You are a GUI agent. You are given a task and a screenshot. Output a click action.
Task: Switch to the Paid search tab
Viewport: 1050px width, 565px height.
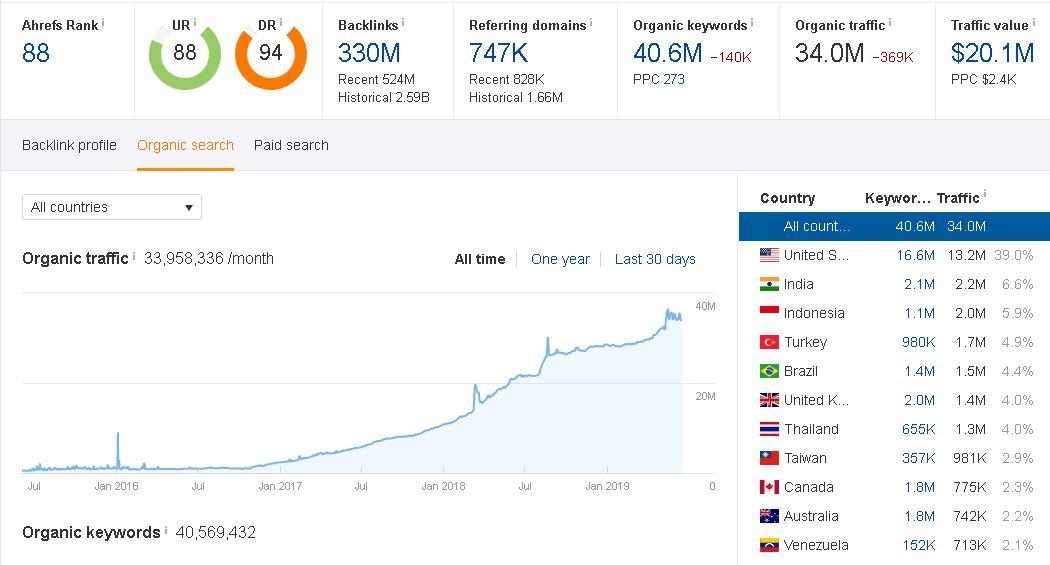click(x=291, y=145)
